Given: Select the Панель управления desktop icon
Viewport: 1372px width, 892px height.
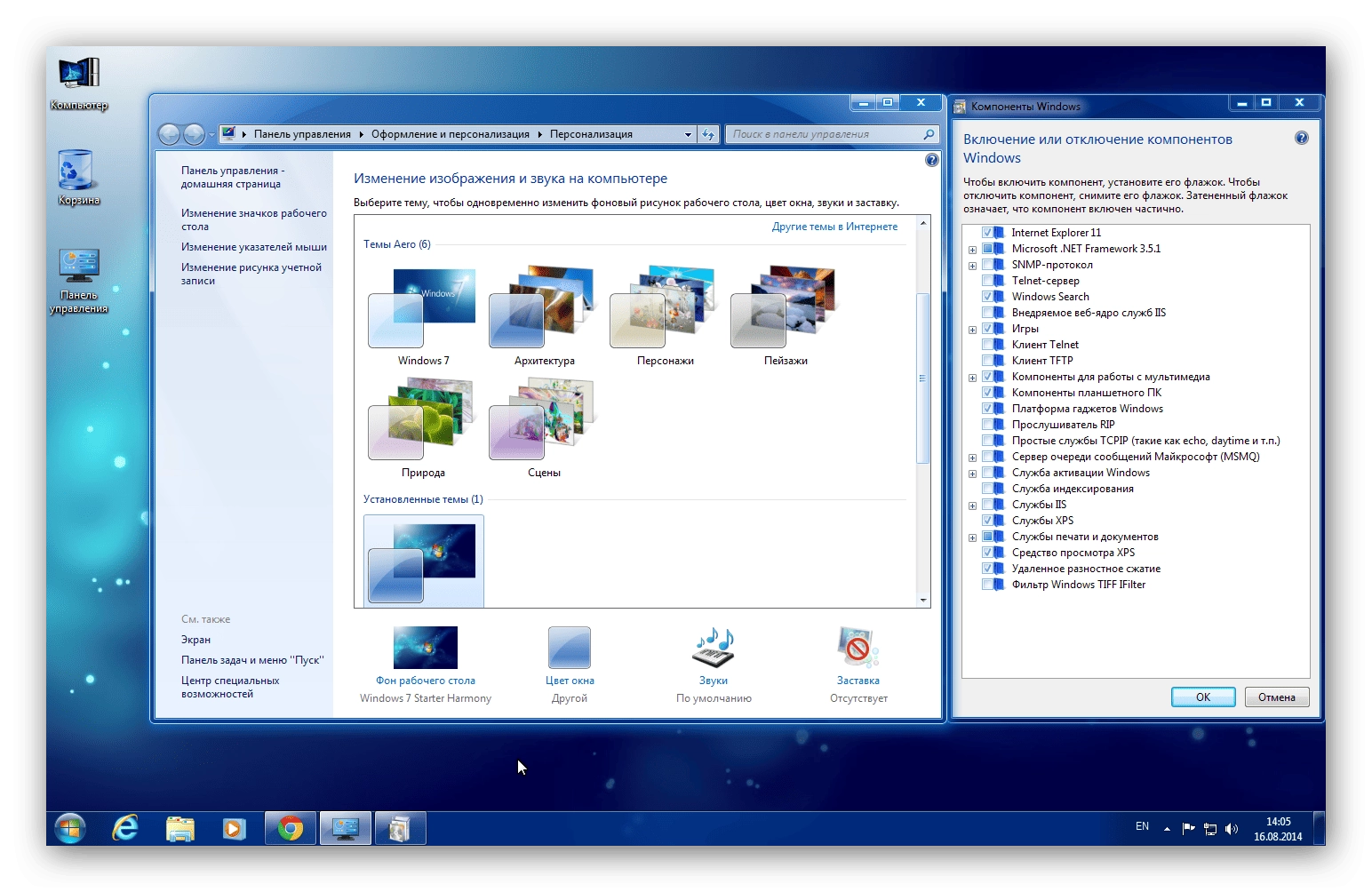Looking at the screenshot, I should coord(79,281).
